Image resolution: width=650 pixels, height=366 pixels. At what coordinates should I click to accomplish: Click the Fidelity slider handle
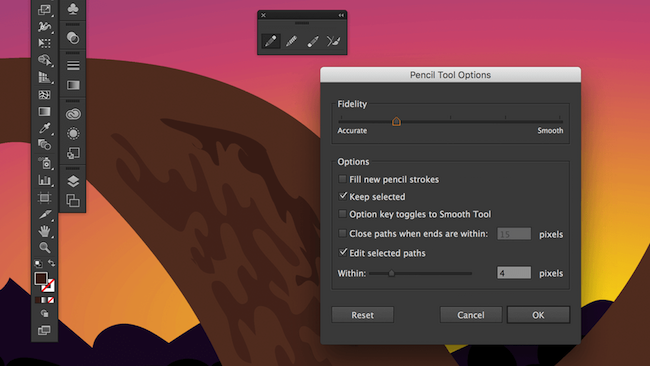[396, 121]
